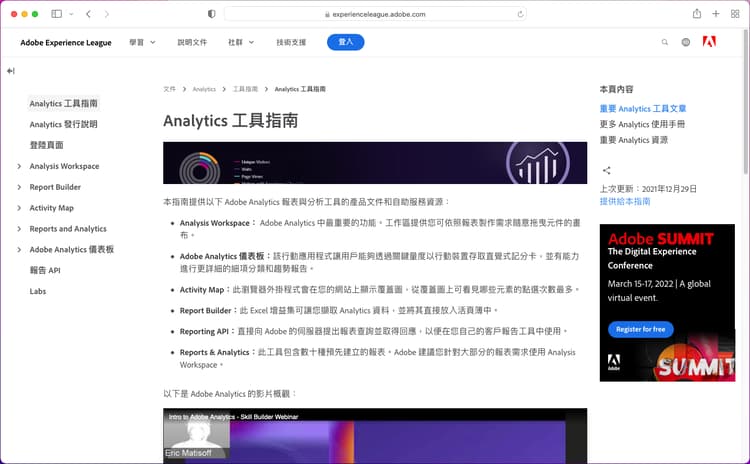Jump to 更多 Analytics 使用手冊 section
This screenshot has width=750, height=464.
click(642, 124)
